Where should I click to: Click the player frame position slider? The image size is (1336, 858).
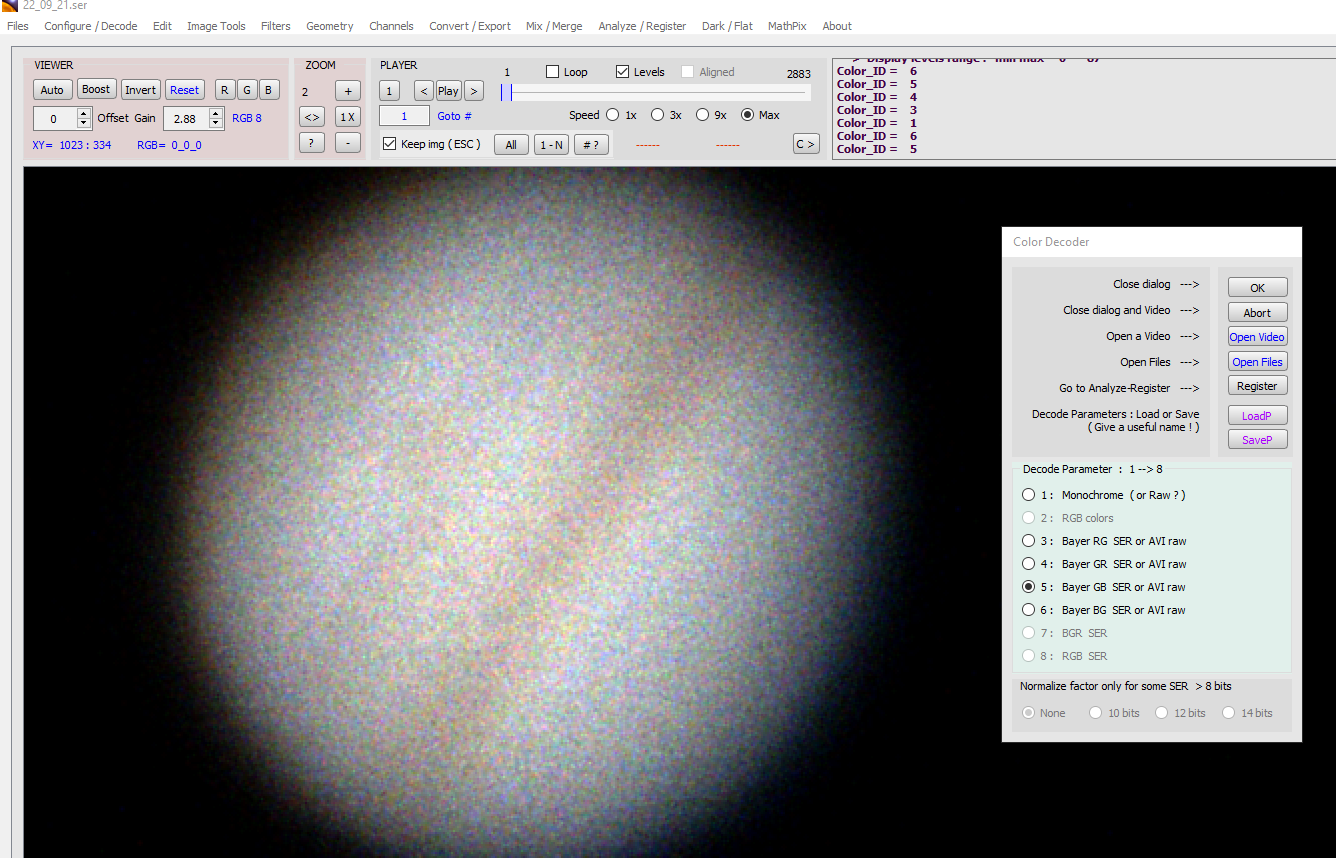point(656,93)
